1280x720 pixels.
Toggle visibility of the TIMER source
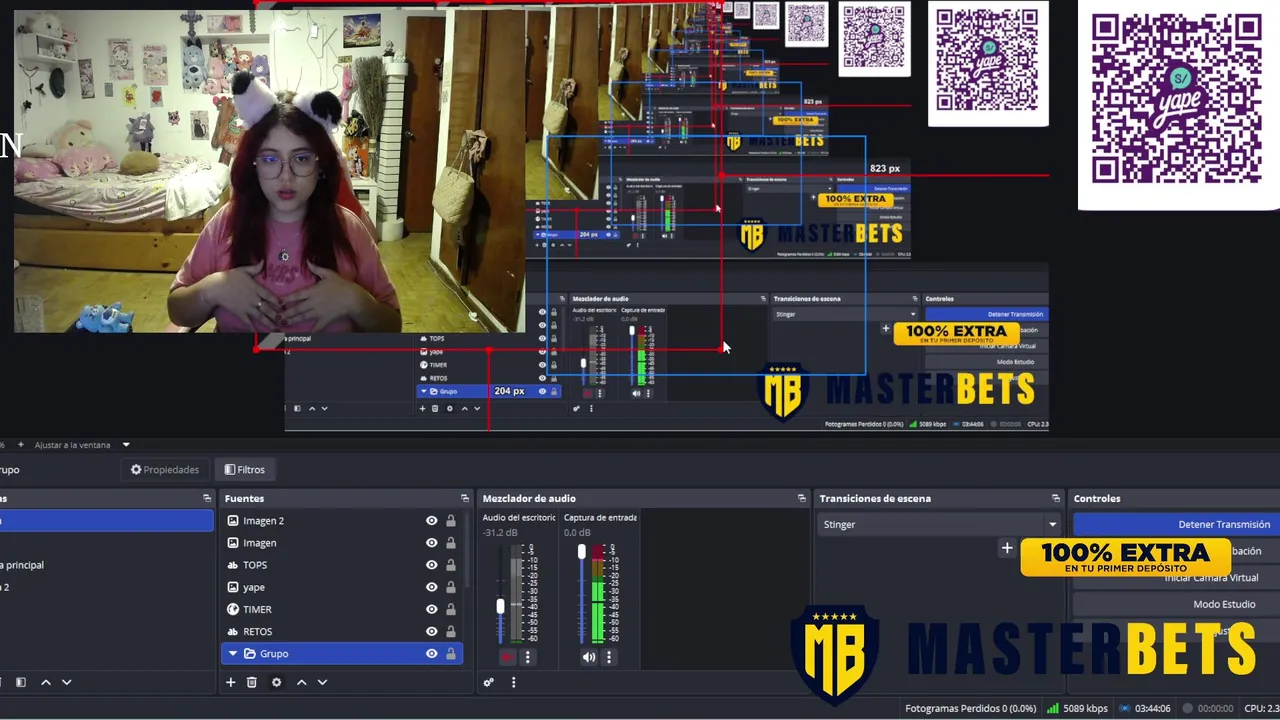point(431,609)
